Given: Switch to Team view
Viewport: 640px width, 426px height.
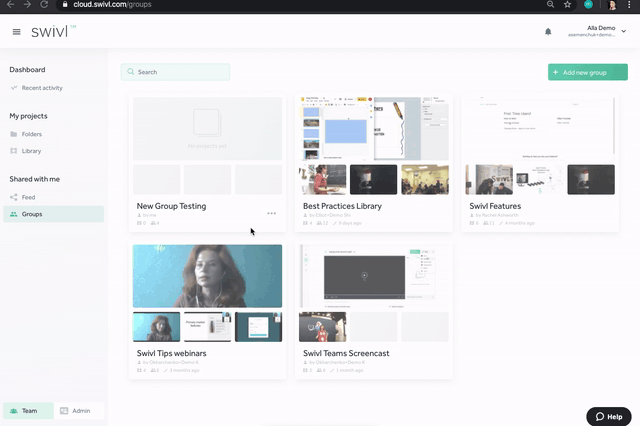Looking at the screenshot, I should click(x=26, y=410).
